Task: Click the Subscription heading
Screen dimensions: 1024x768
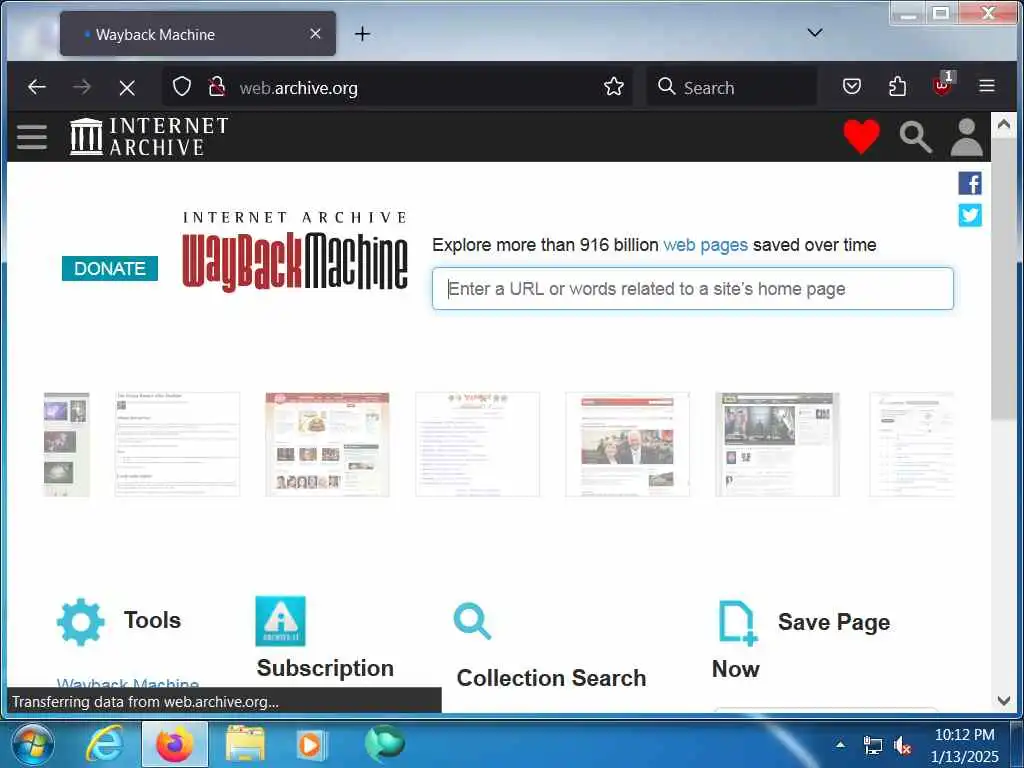Action: [325, 668]
